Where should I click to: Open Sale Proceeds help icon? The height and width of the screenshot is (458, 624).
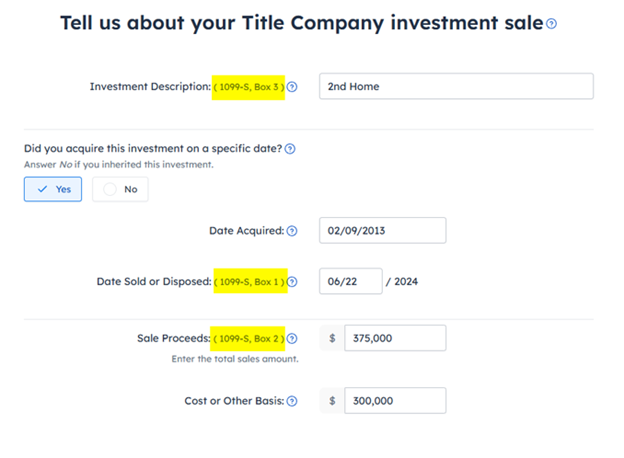pos(292,339)
